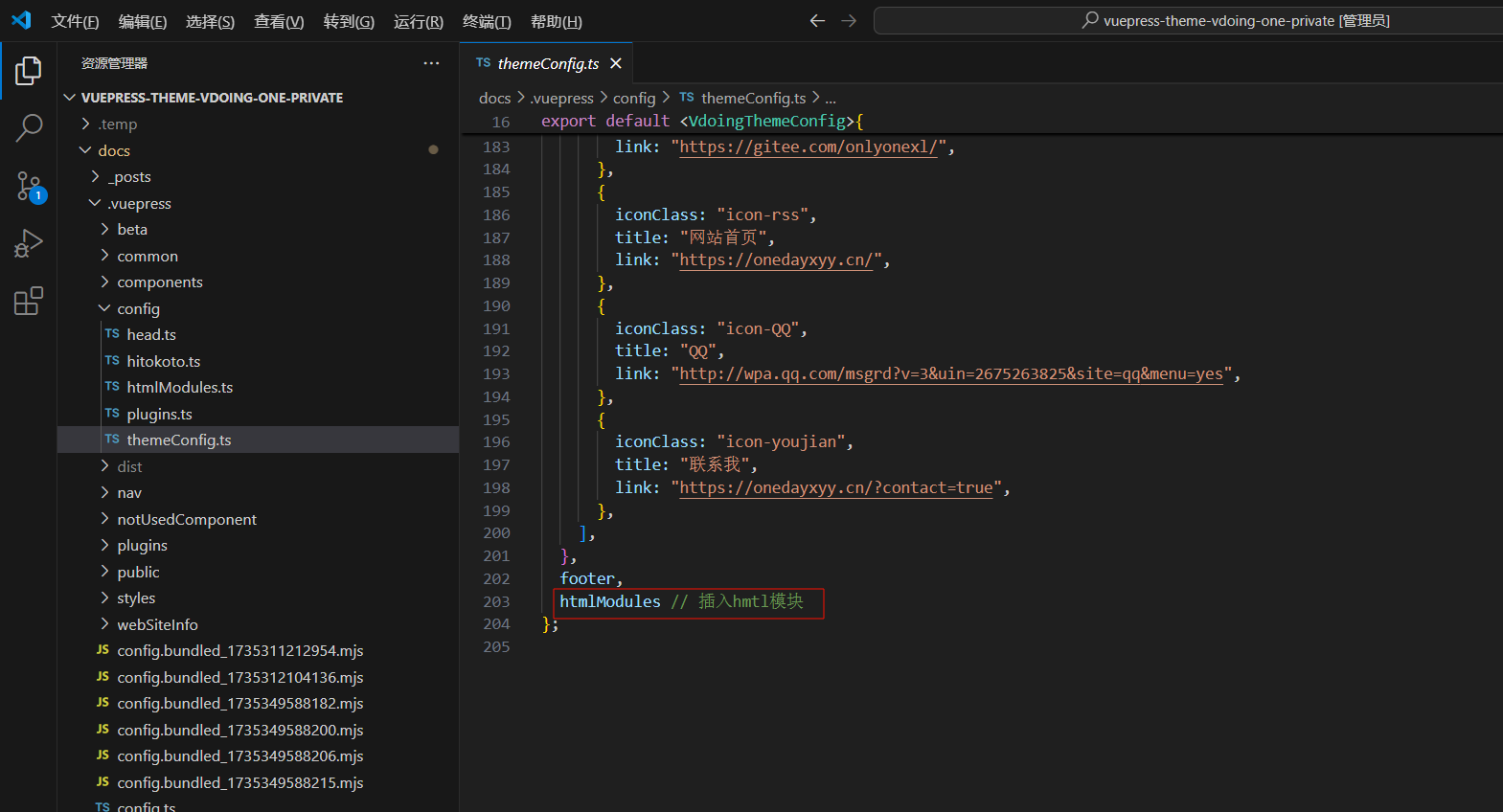This screenshot has width=1503, height=812.
Task: Switch to the themeConfig.ts tab
Action: coord(547,63)
